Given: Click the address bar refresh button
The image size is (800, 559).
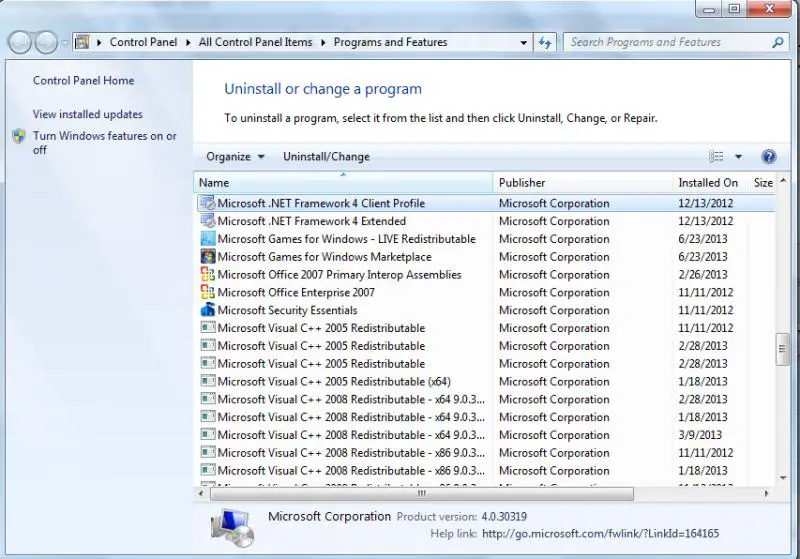Looking at the screenshot, I should [x=545, y=43].
